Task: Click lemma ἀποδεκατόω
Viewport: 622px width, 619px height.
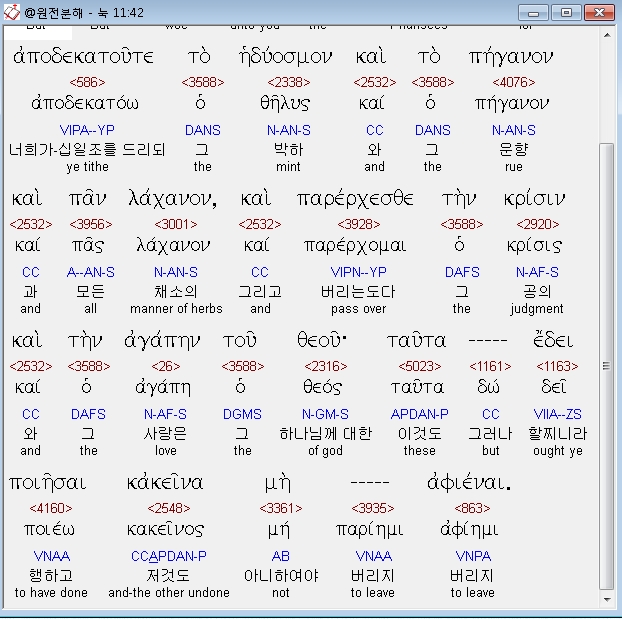Action: [x=85, y=103]
